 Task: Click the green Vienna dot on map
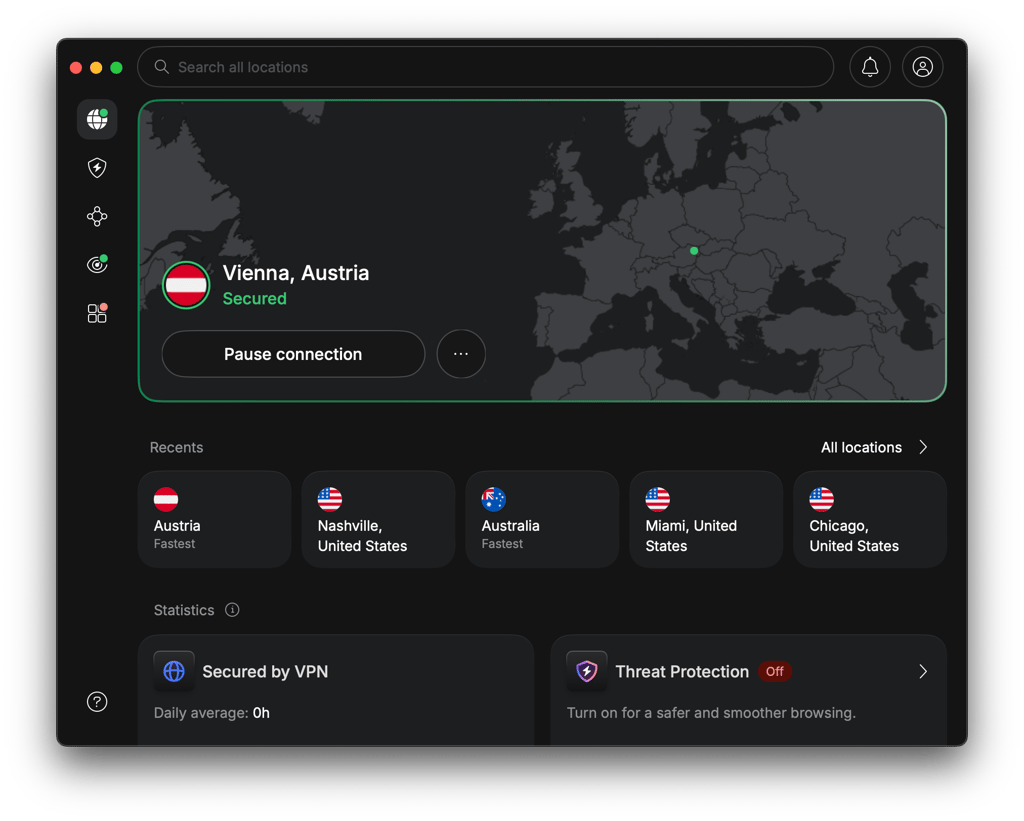[x=694, y=251]
